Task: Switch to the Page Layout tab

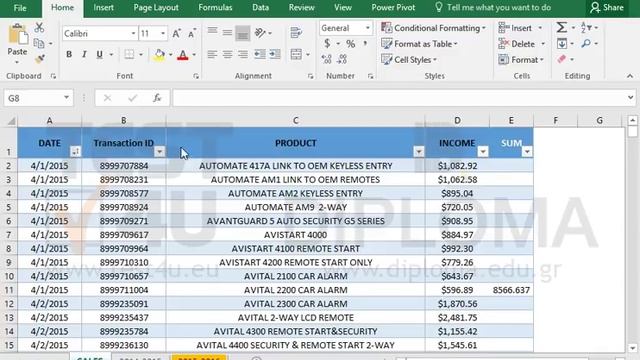Action: coord(156,8)
